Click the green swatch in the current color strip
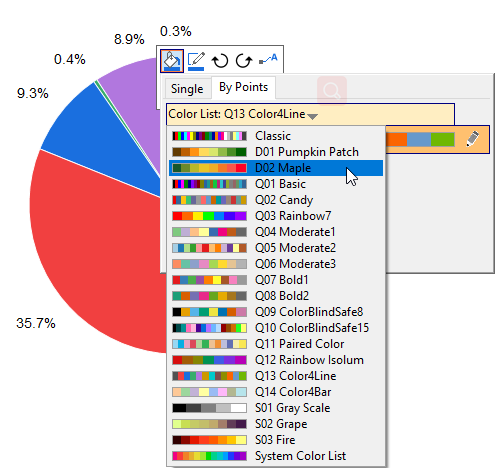This screenshot has width=496, height=468. tap(443, 139)
